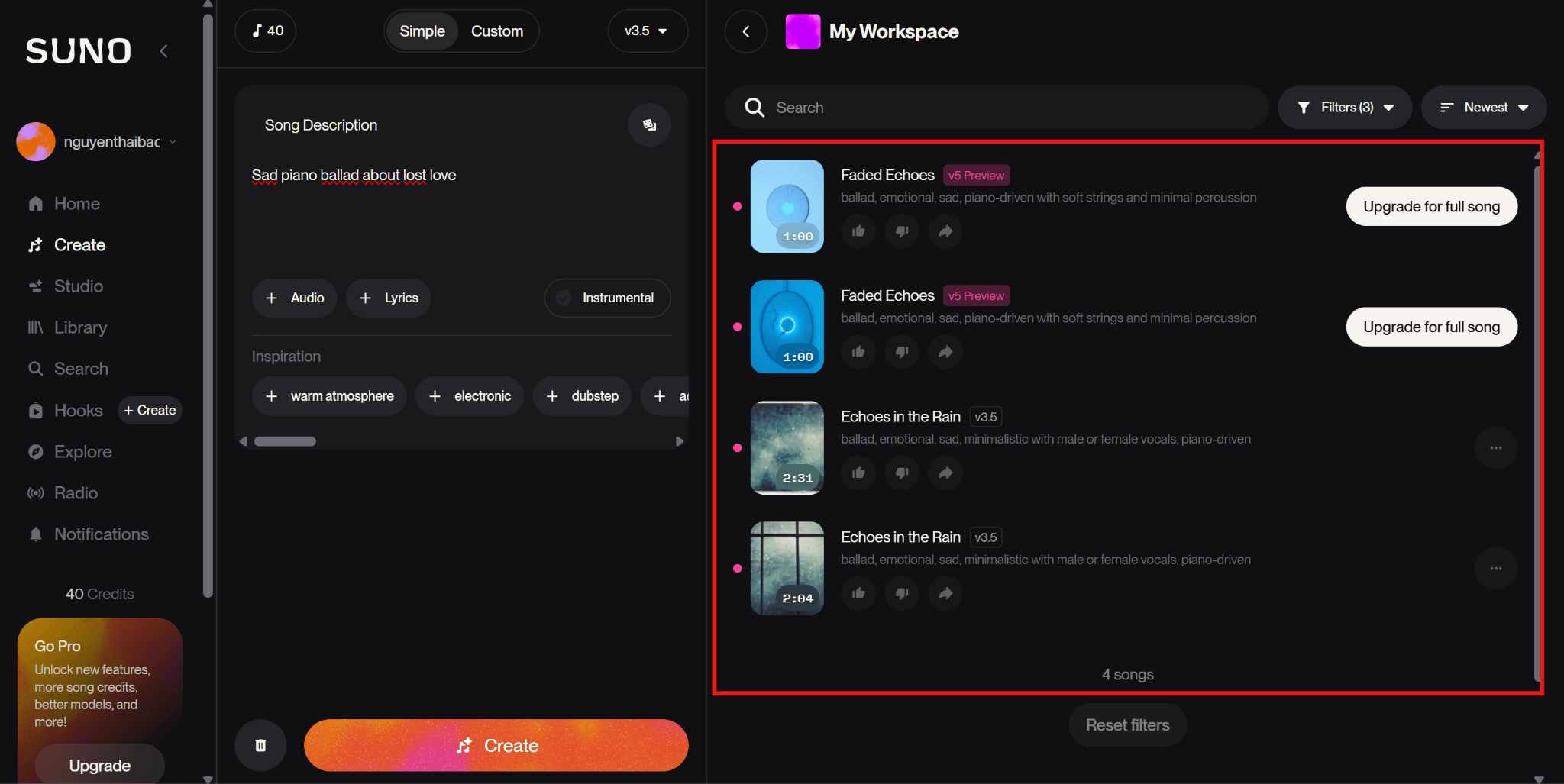The image size is (1564, 784).
Task: Open more options for Echoes in the Rain 2:04
Action: coord(1496,569)
